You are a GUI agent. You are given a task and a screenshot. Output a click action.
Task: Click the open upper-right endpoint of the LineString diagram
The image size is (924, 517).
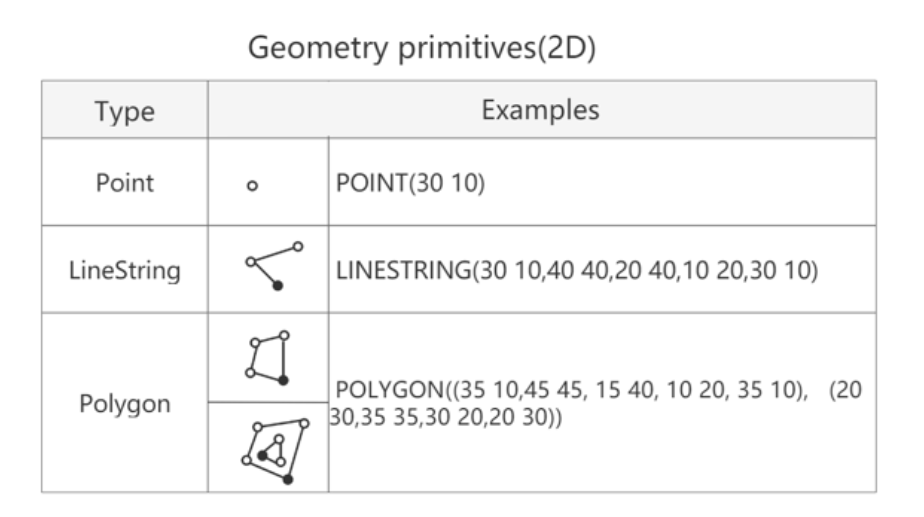297,246
